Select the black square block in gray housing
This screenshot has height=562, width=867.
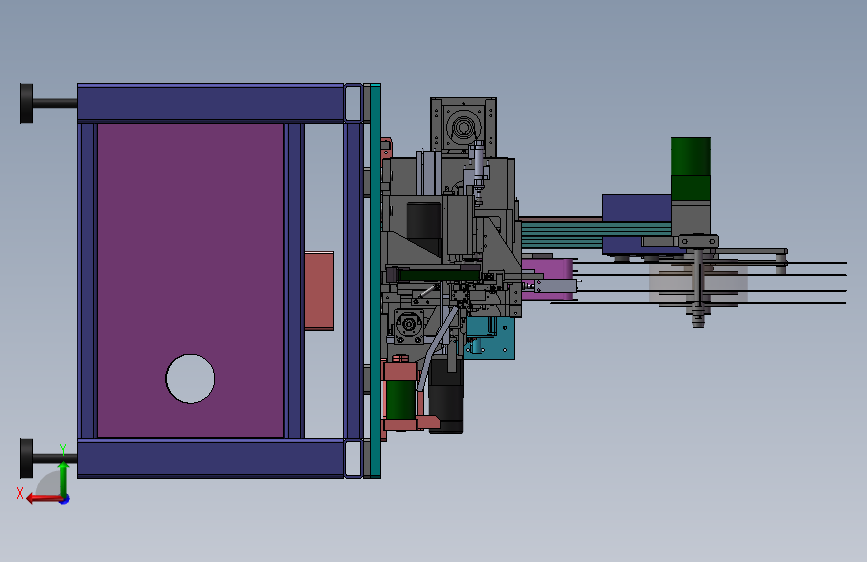pyautogui.click(x=424, y=222)
